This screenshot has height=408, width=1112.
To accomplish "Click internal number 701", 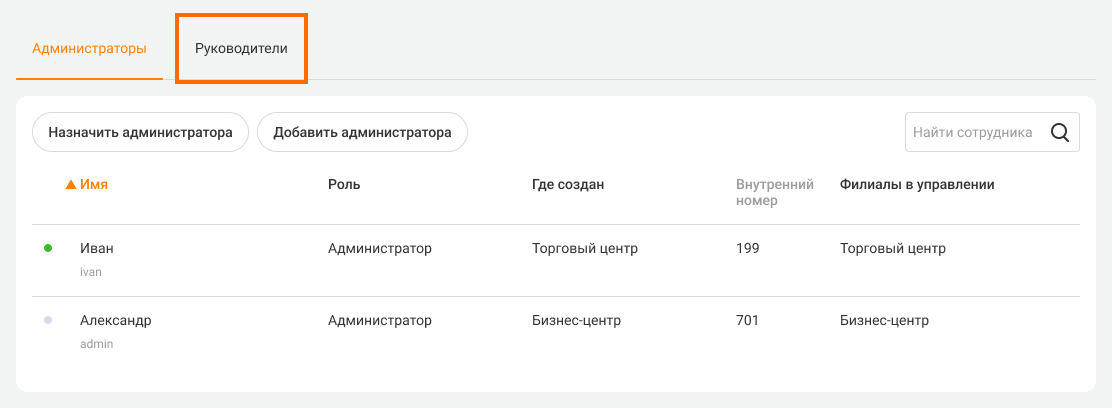I will pos(748,321).
